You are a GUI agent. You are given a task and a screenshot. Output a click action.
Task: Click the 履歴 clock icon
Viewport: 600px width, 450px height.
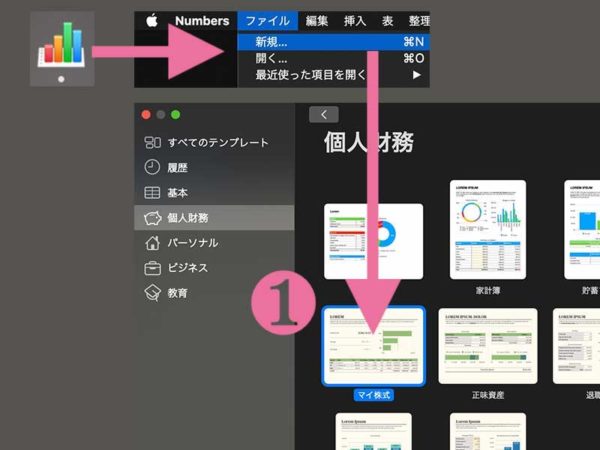click(x=152, y=167)
